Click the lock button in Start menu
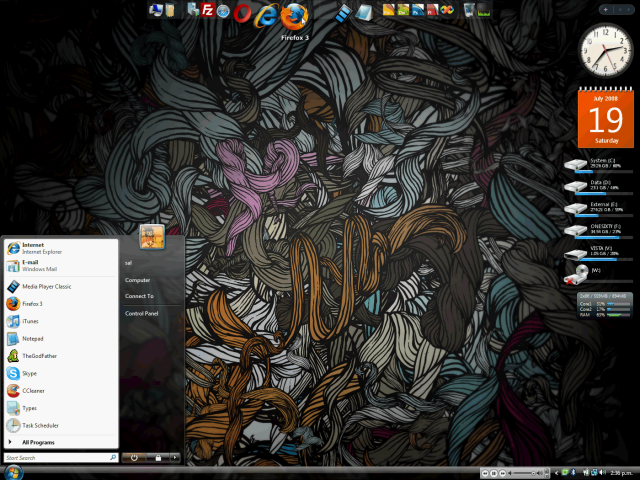The width and height of the screenshot is (640, 480). [x=158, y=458]
